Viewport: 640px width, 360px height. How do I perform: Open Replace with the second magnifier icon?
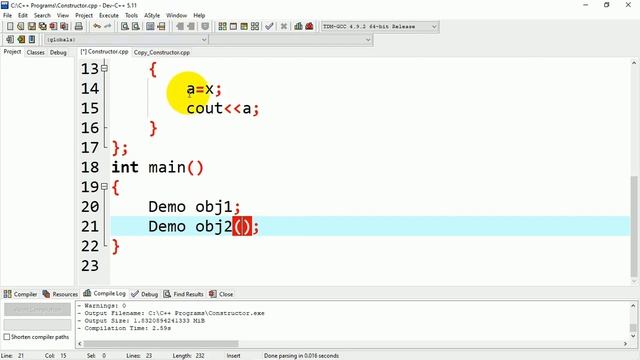tap(136, 27)
